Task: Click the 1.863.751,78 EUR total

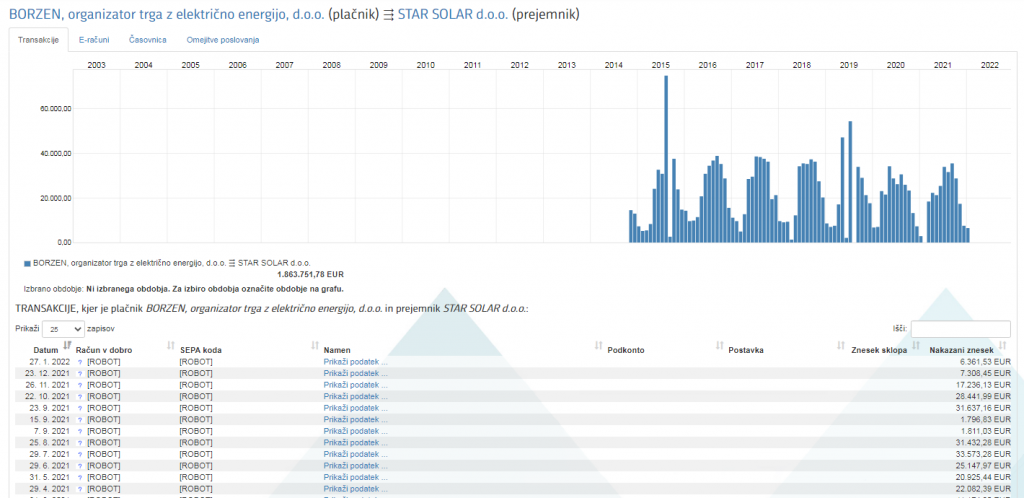Action: pos(311,274)
